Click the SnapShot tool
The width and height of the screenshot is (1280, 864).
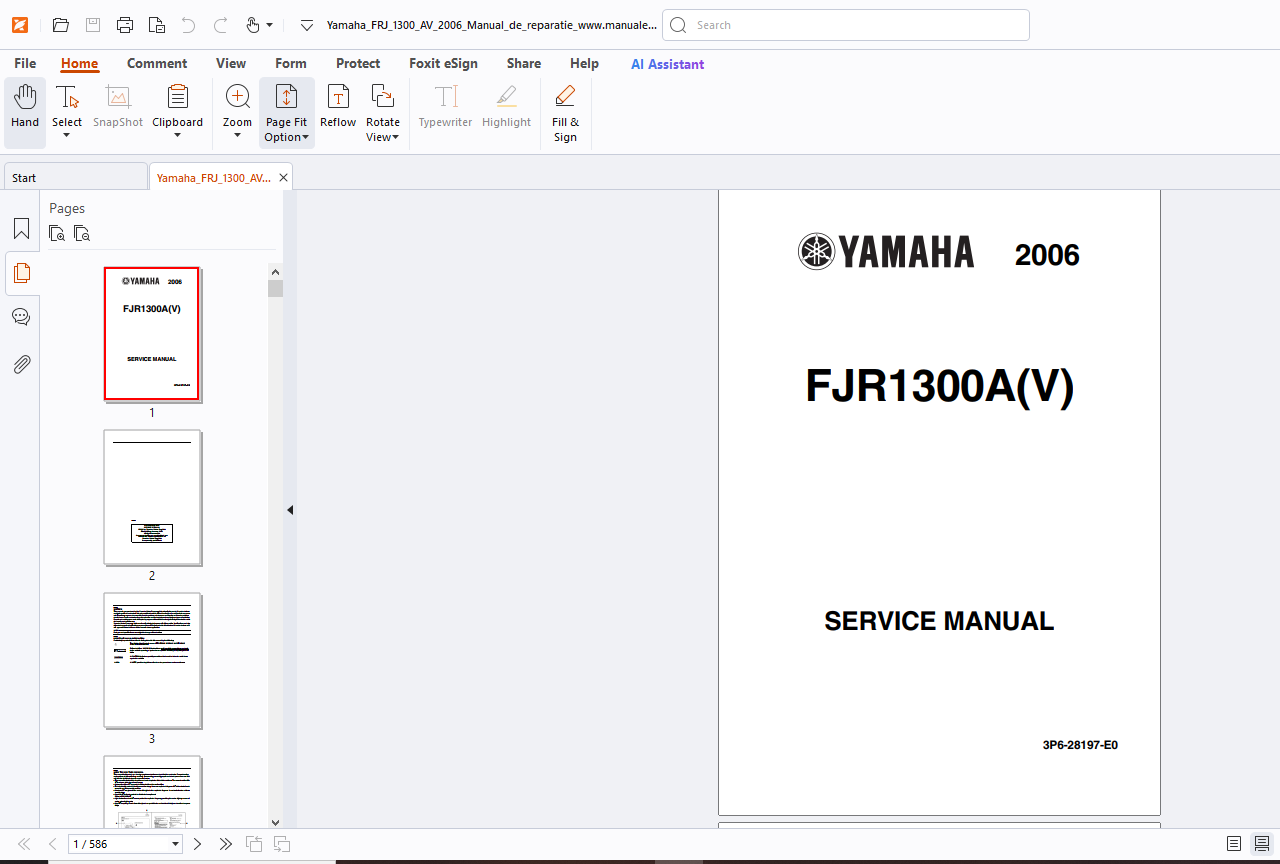(118, 106)
